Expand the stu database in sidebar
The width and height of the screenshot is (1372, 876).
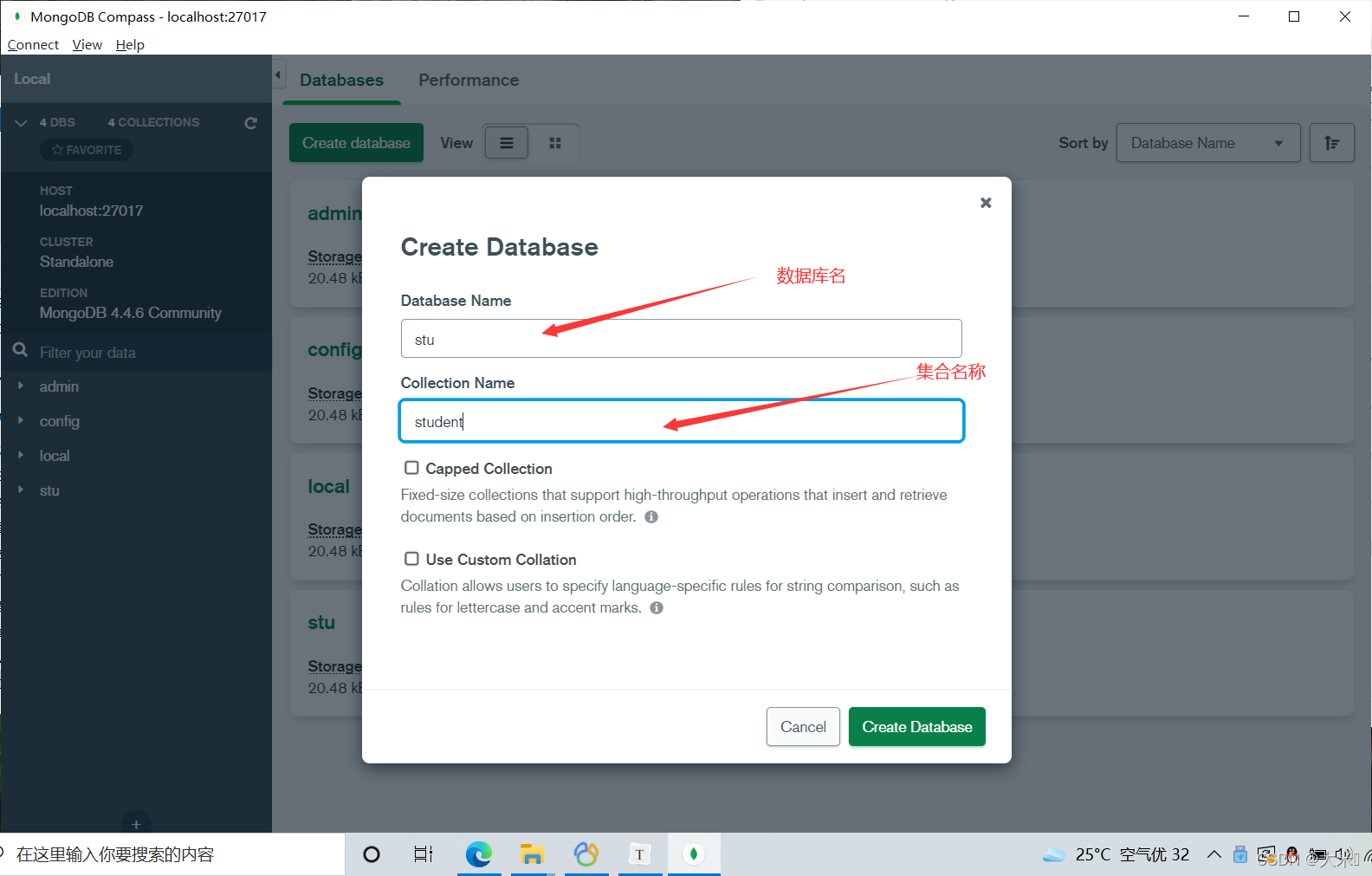point(21,490)
